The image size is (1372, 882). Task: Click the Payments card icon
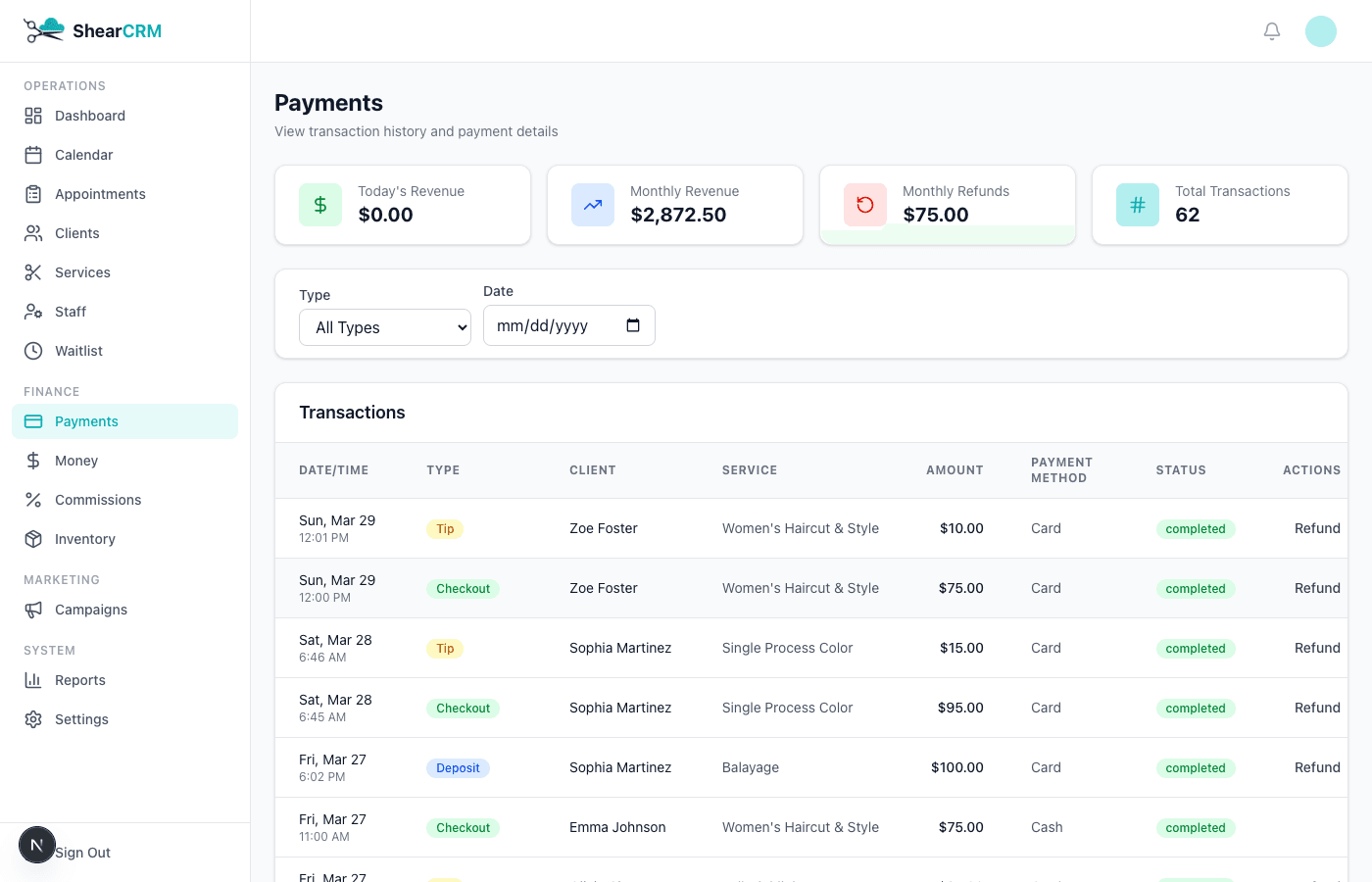point(33,421)
